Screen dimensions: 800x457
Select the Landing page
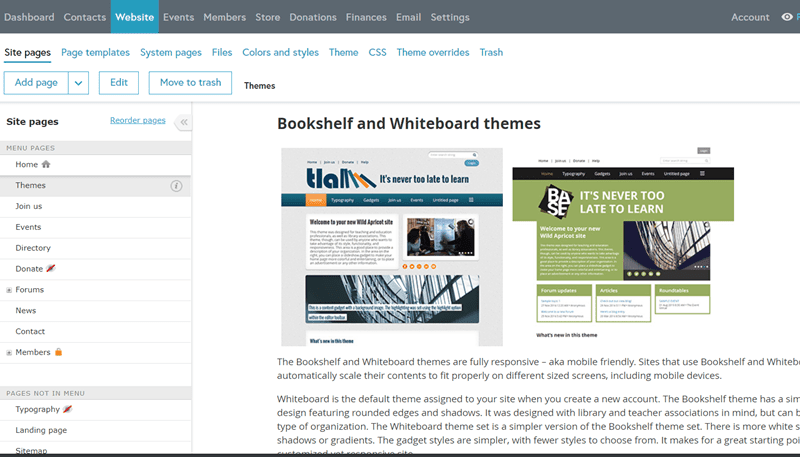pyautogui.click(x=95, y=430)
